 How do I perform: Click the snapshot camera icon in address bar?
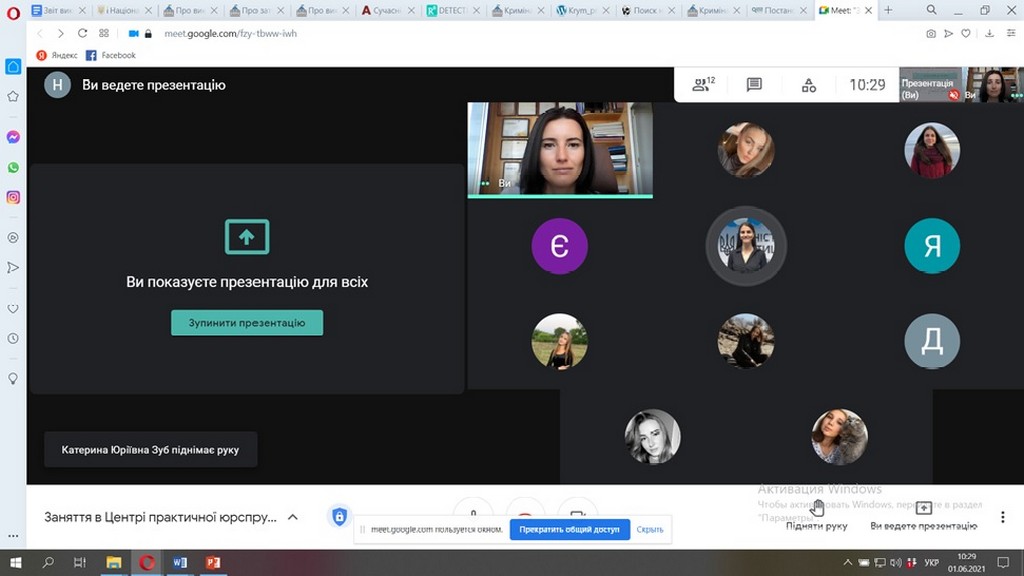coord(931,33)
